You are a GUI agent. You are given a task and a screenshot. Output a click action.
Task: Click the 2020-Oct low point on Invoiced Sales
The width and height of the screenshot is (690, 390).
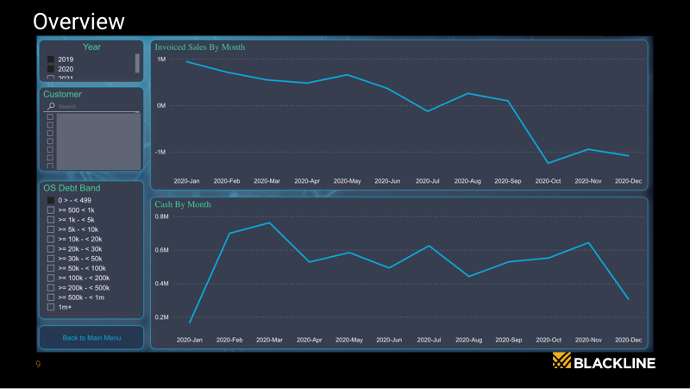pos(548,163)
